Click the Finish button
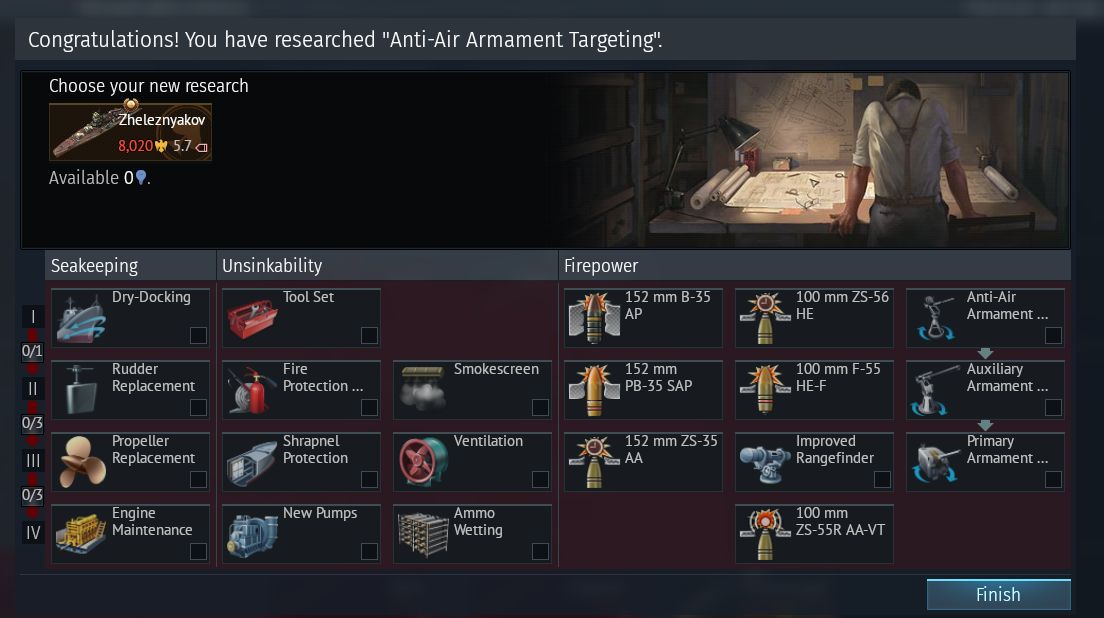 tap(998, 595)
